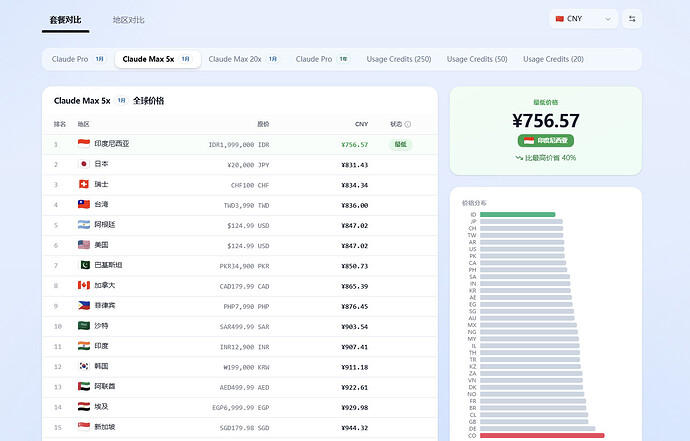Click the Indonesia flag in row 1
The width and height of the screenshot is (690, 441).
coord(84,143)
